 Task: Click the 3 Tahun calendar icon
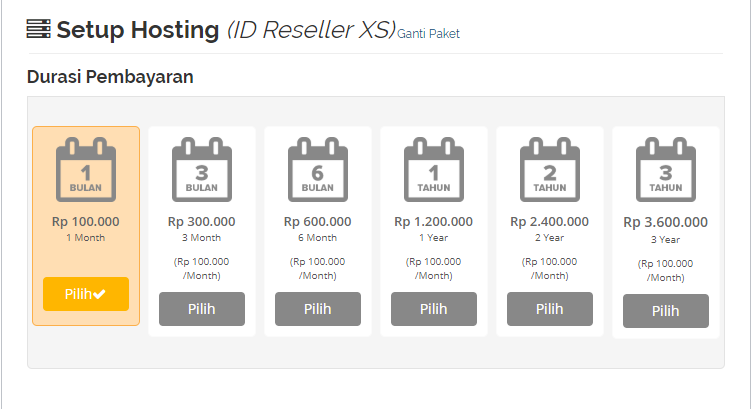pyautogui.click(x=666, y=169)
